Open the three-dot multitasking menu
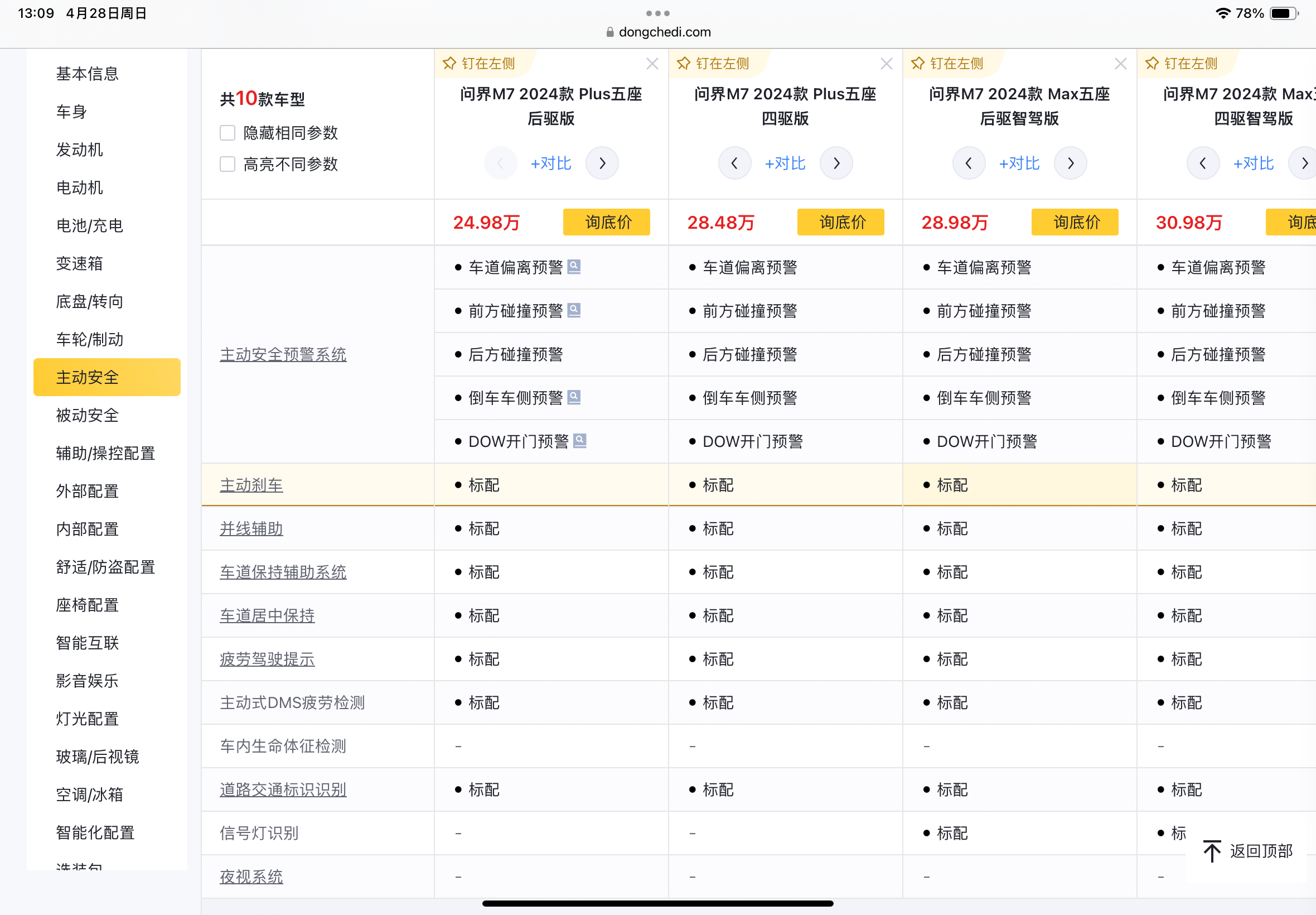 tap(657, 13)
